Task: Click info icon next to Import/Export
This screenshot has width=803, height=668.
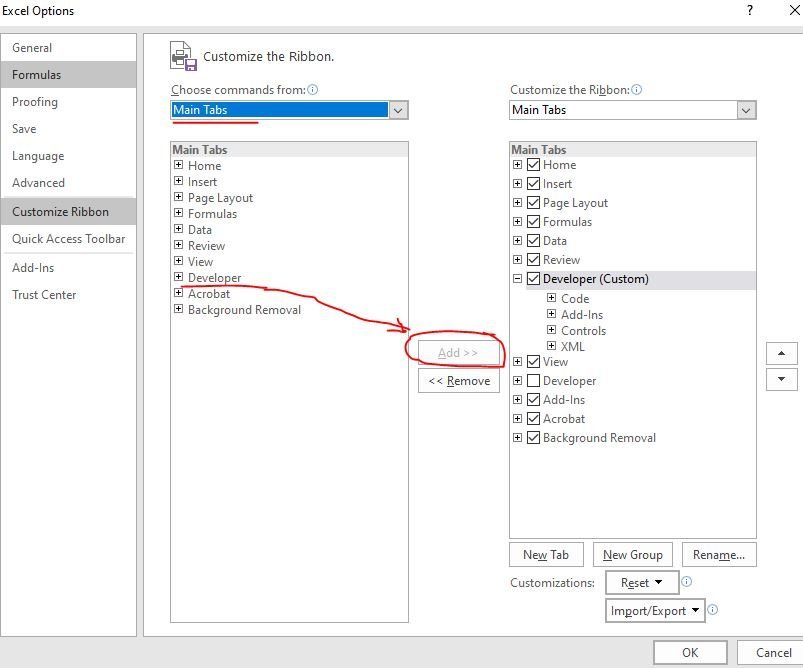Action: pos(713,610)
